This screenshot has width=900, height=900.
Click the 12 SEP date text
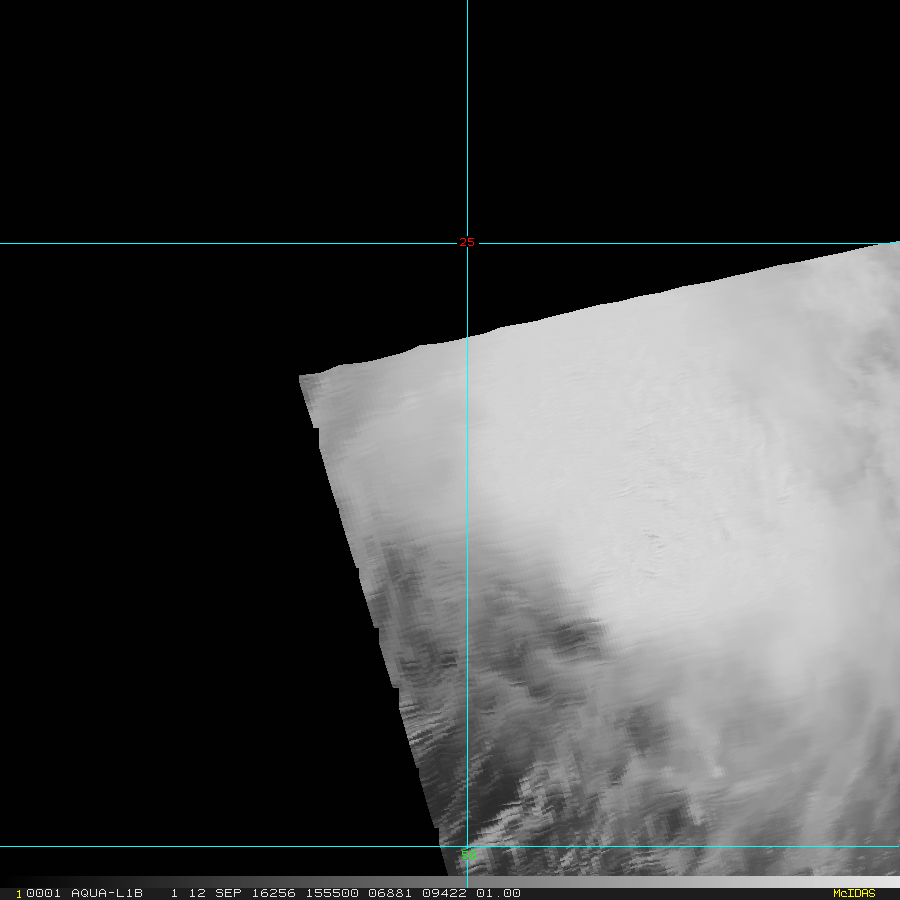(216, 893)
